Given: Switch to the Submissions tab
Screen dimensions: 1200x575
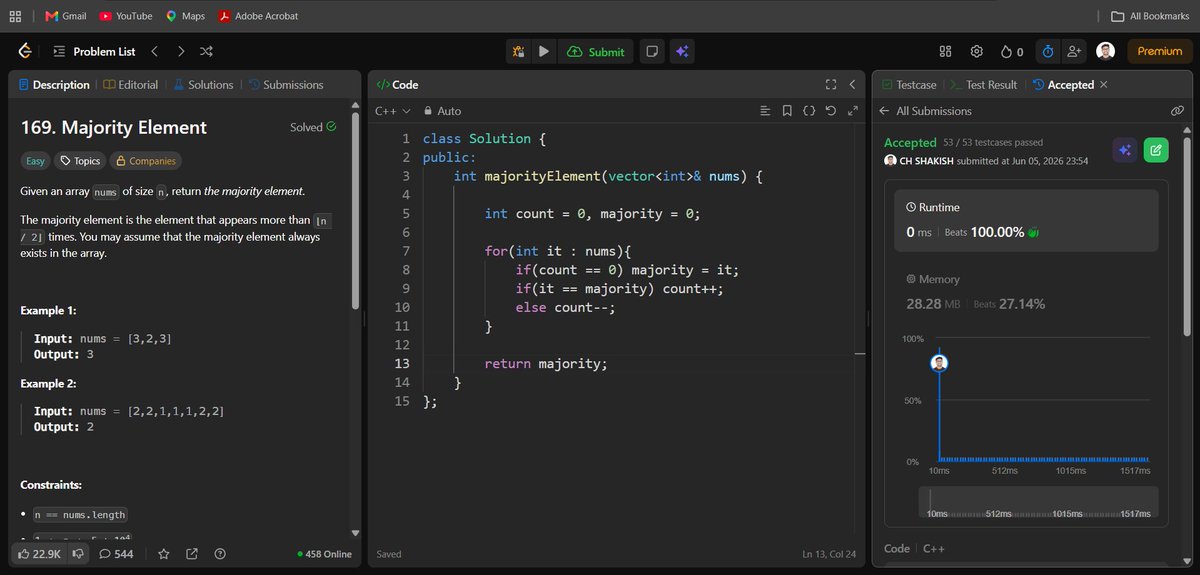Looking at the screenshot, I should 285,85.
